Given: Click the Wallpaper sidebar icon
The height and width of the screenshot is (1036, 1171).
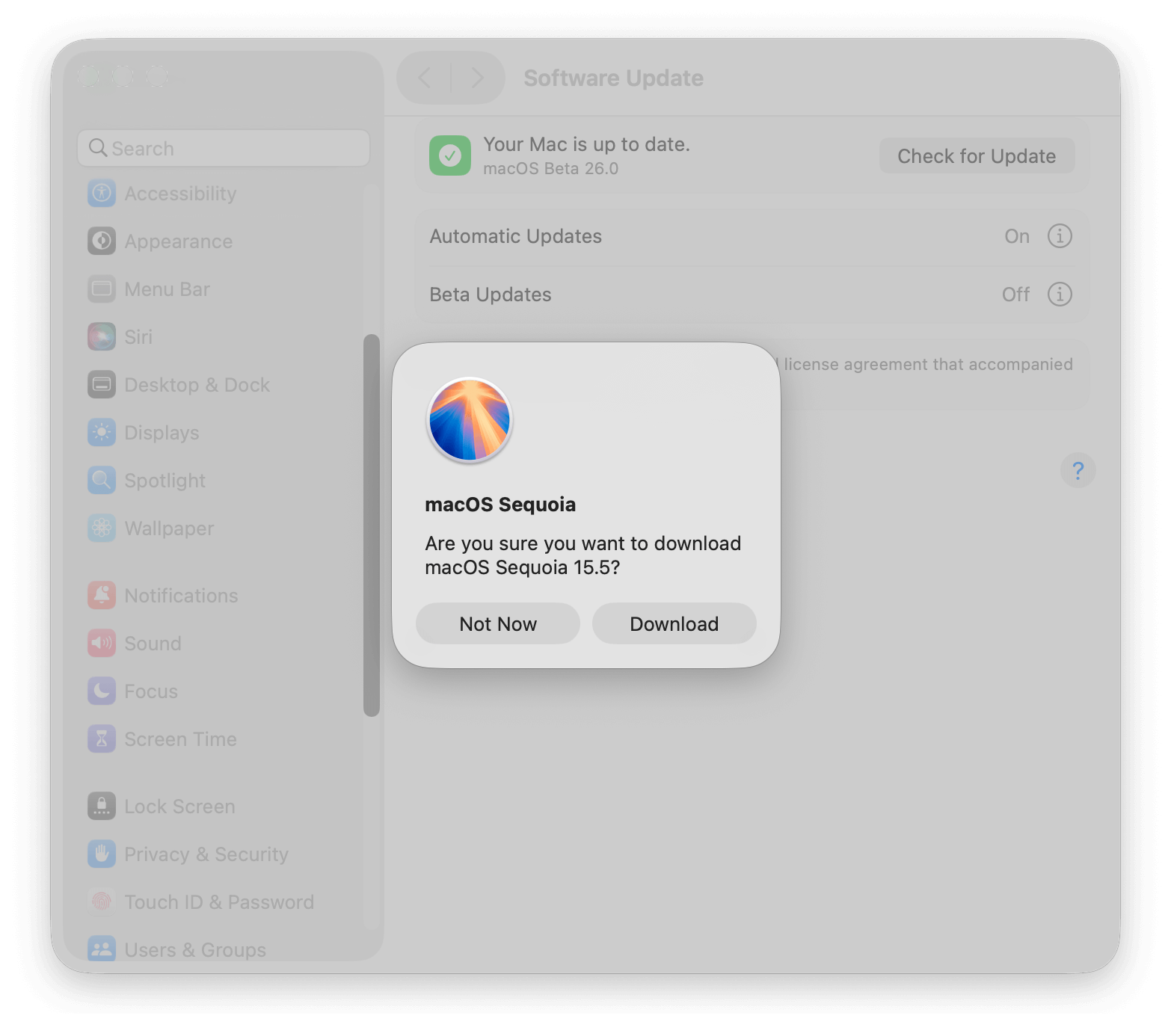Looking at the screenshot, I should click(x=102, y=528).
